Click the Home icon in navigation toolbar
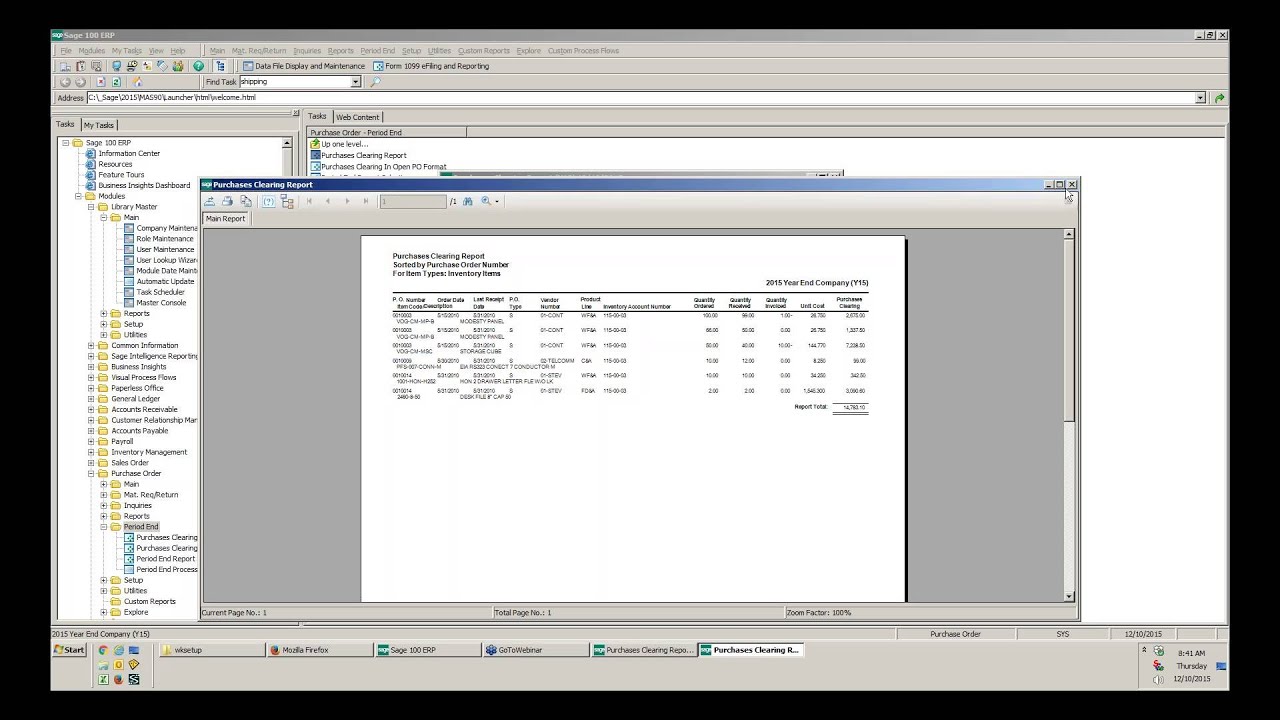Viewport: 1280px width, 720px height. tap(137, 82)
